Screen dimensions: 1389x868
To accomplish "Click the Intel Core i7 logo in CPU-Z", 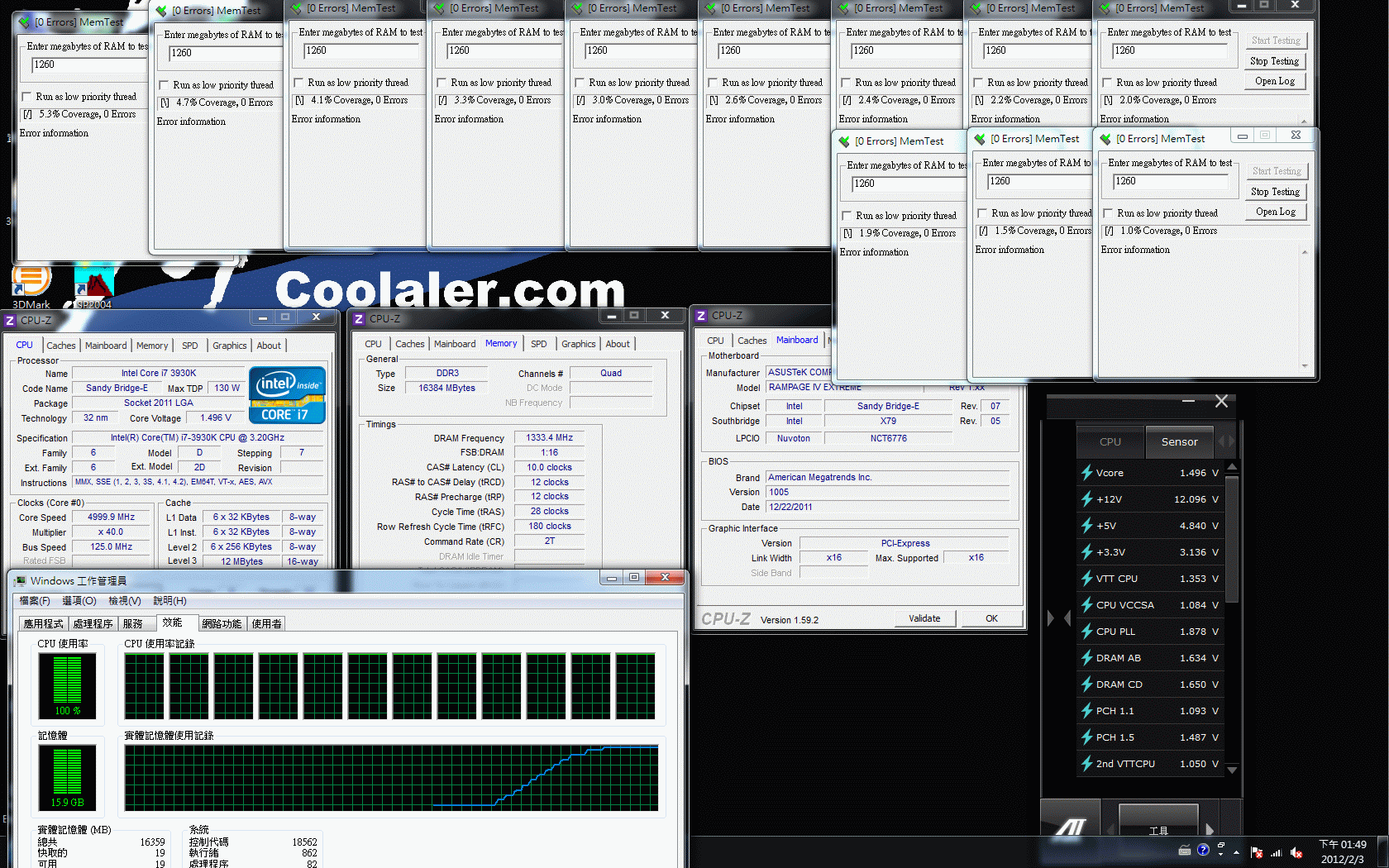I will click(287, 395).
